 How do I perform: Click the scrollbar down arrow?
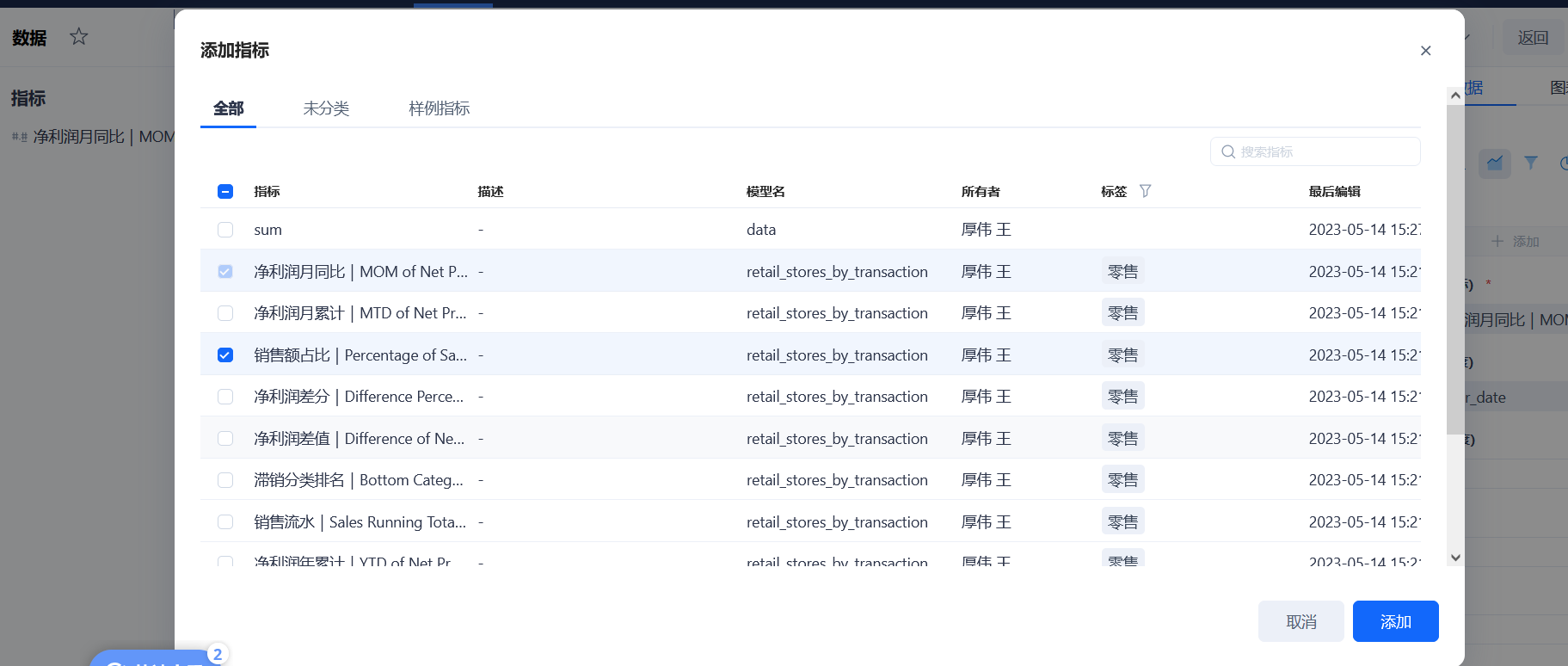click(1455, 558)
